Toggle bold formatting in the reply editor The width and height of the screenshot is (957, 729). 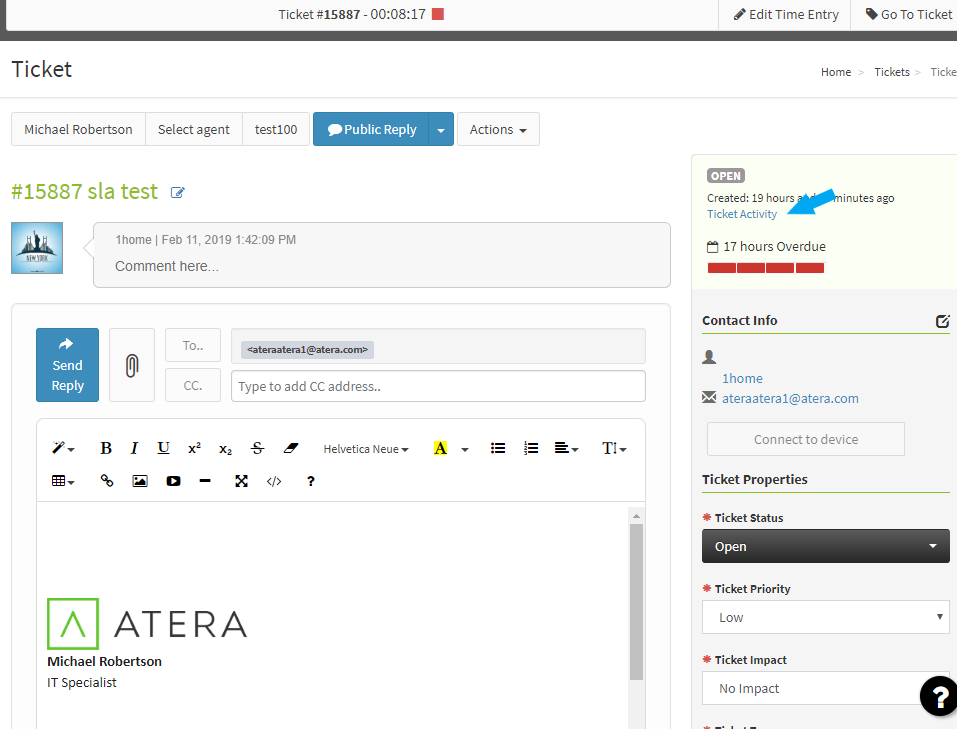(x=105, y=448)
